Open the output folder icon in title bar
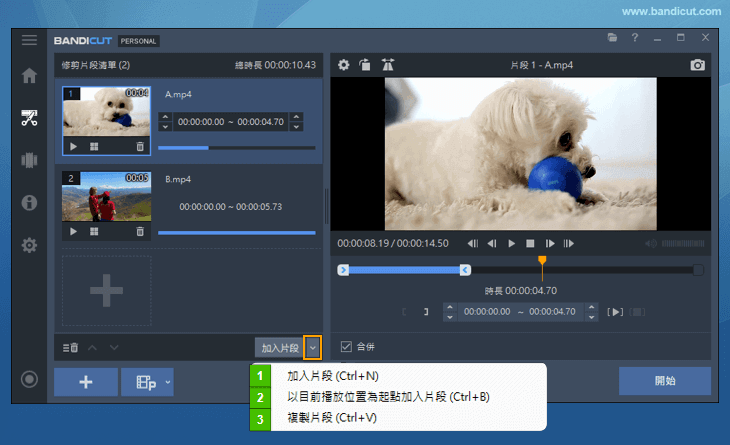The image size is (730, 445). click(x=612, y=38)
